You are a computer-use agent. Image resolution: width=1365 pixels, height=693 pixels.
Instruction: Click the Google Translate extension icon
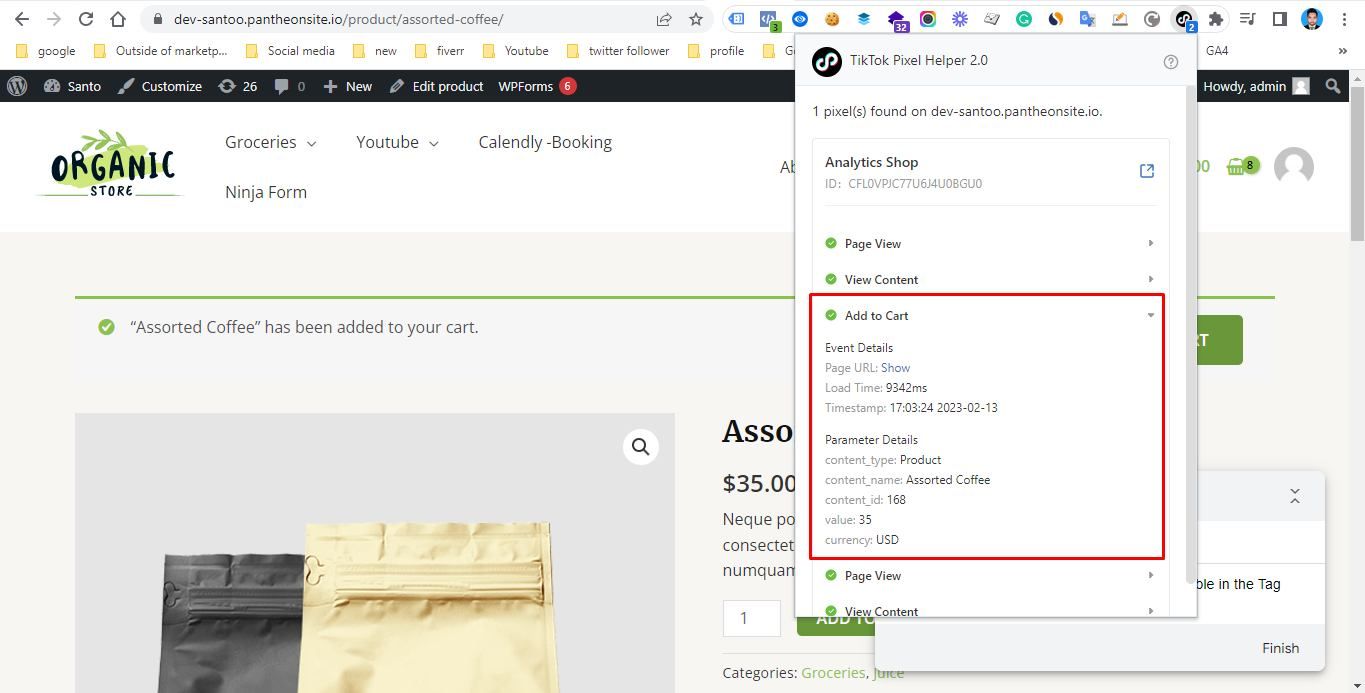1088,19
